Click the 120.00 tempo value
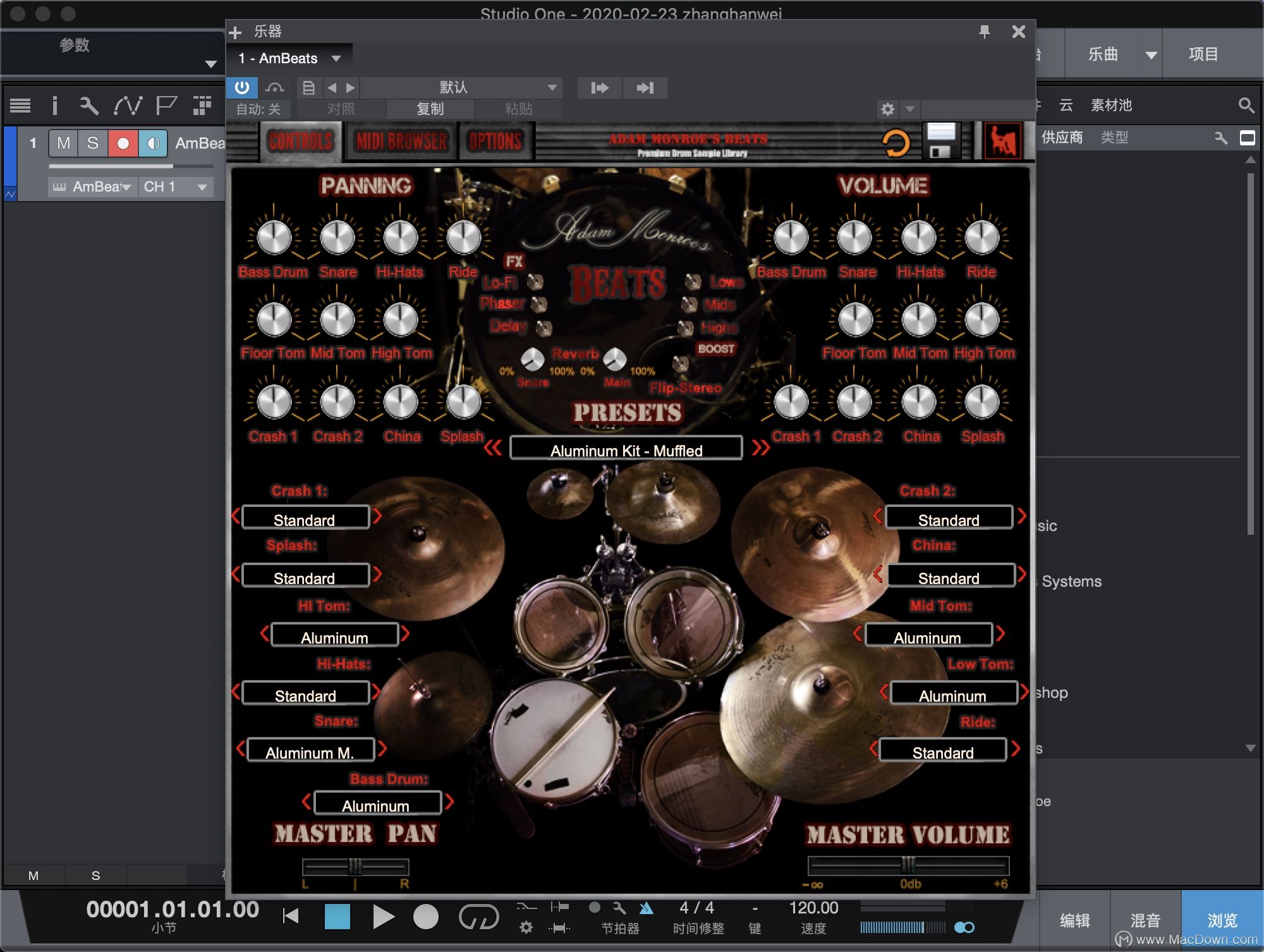Viewport: 1264px width, 952px height. pos(813,908)
